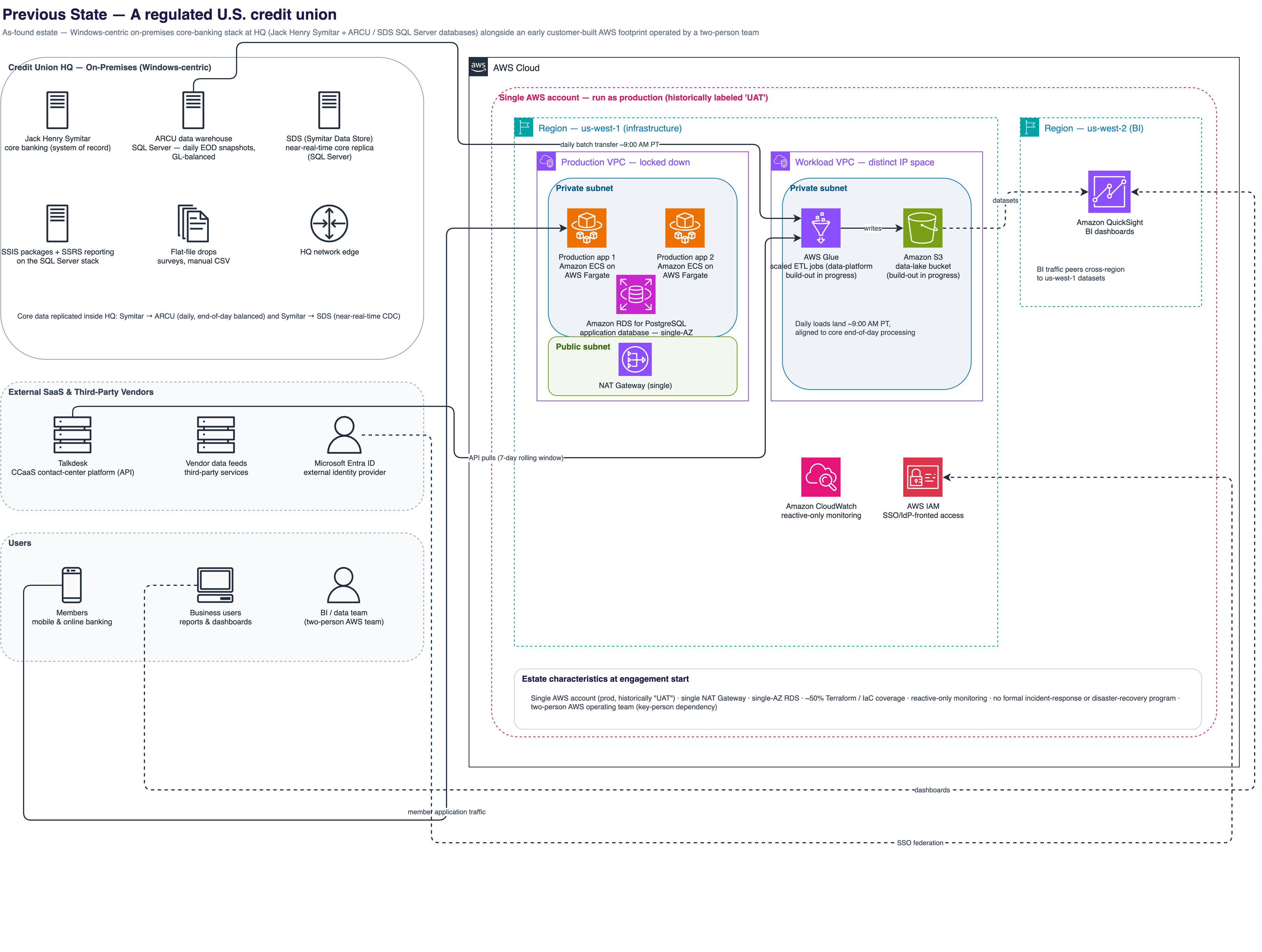
Task: Click the us-west-2 region flag icon
Action: (1030, 127)
